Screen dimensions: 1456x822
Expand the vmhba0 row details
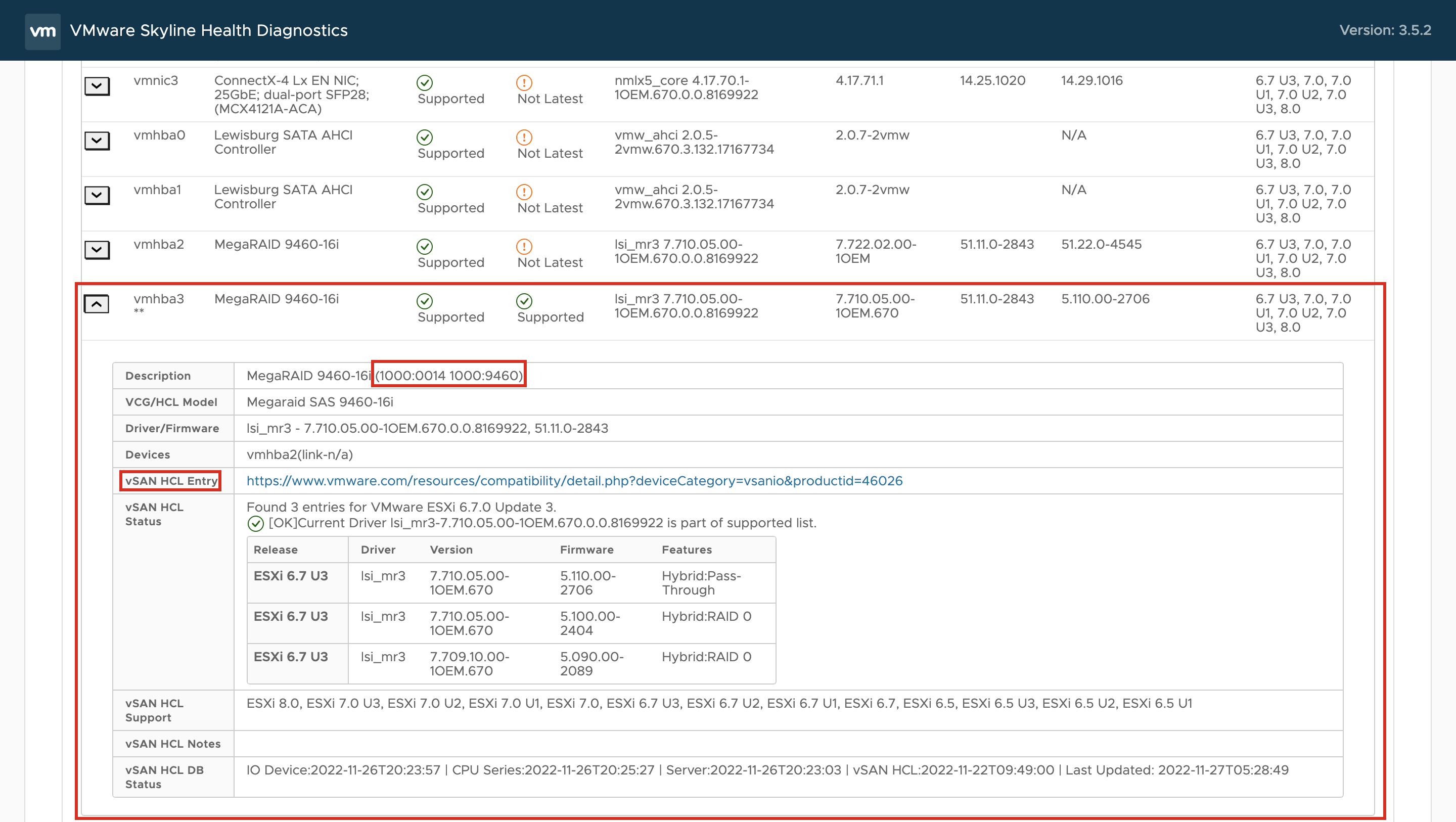point(97,141)
